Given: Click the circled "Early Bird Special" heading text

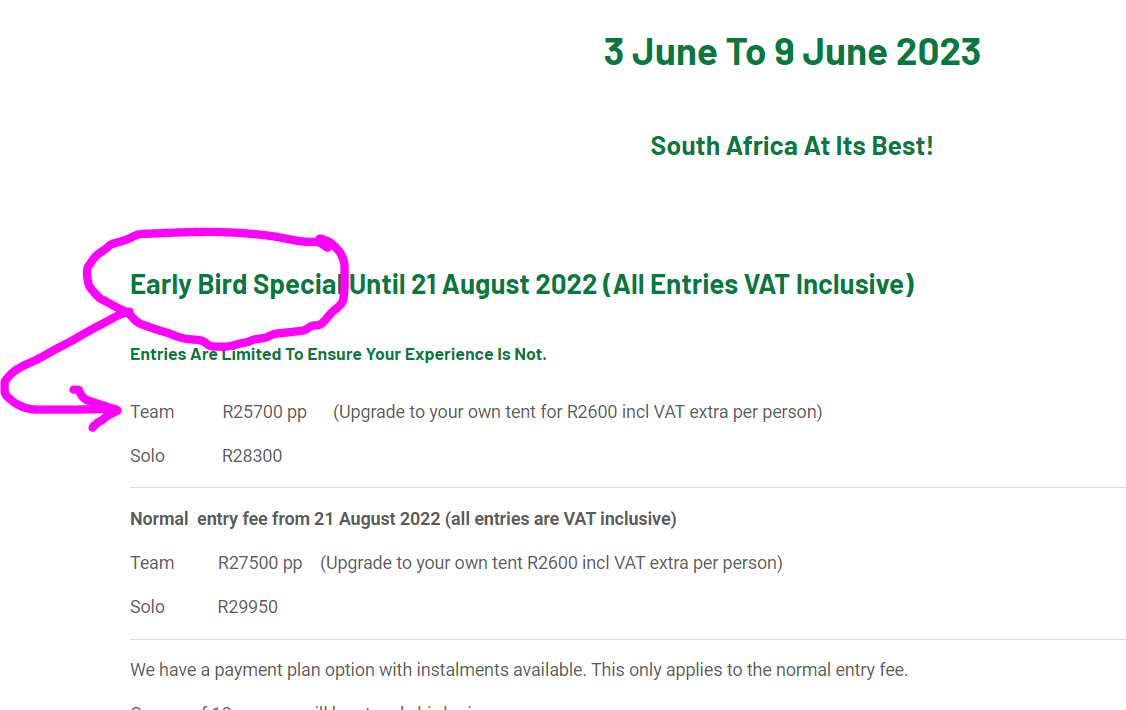Looking at the screenshot, I should (x=236, y=285).
